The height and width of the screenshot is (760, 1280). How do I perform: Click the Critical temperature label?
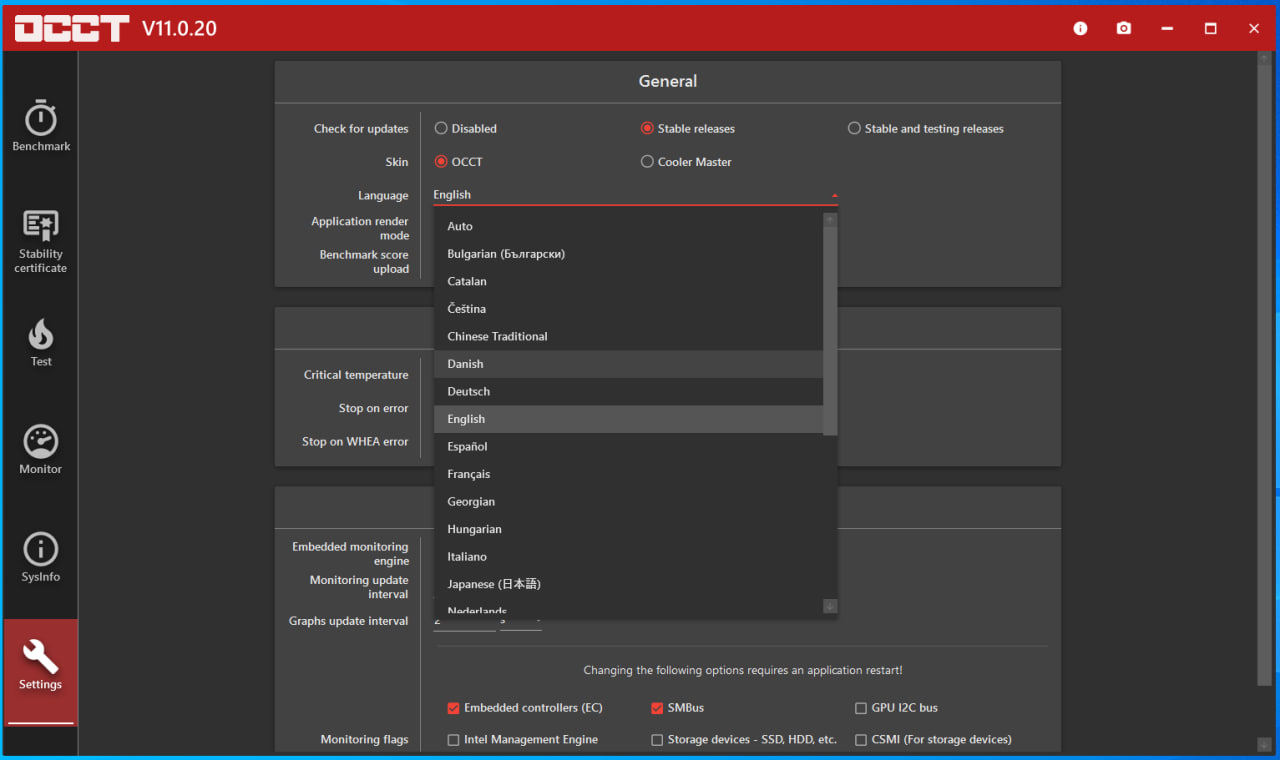[x=356, y=375]
